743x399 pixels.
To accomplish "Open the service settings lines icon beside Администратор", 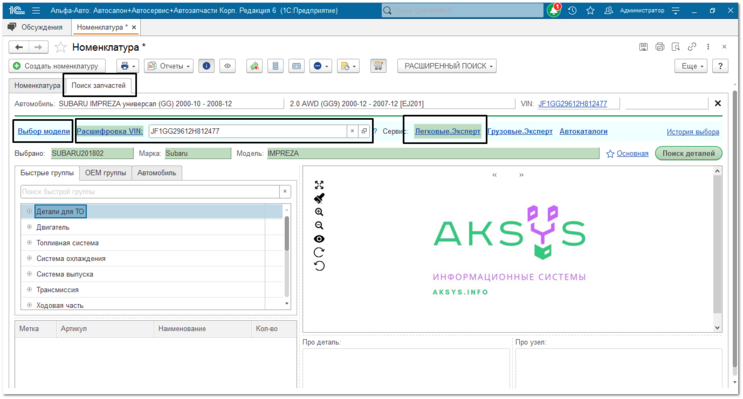I will pyautogui.click(x=676, y=10).
